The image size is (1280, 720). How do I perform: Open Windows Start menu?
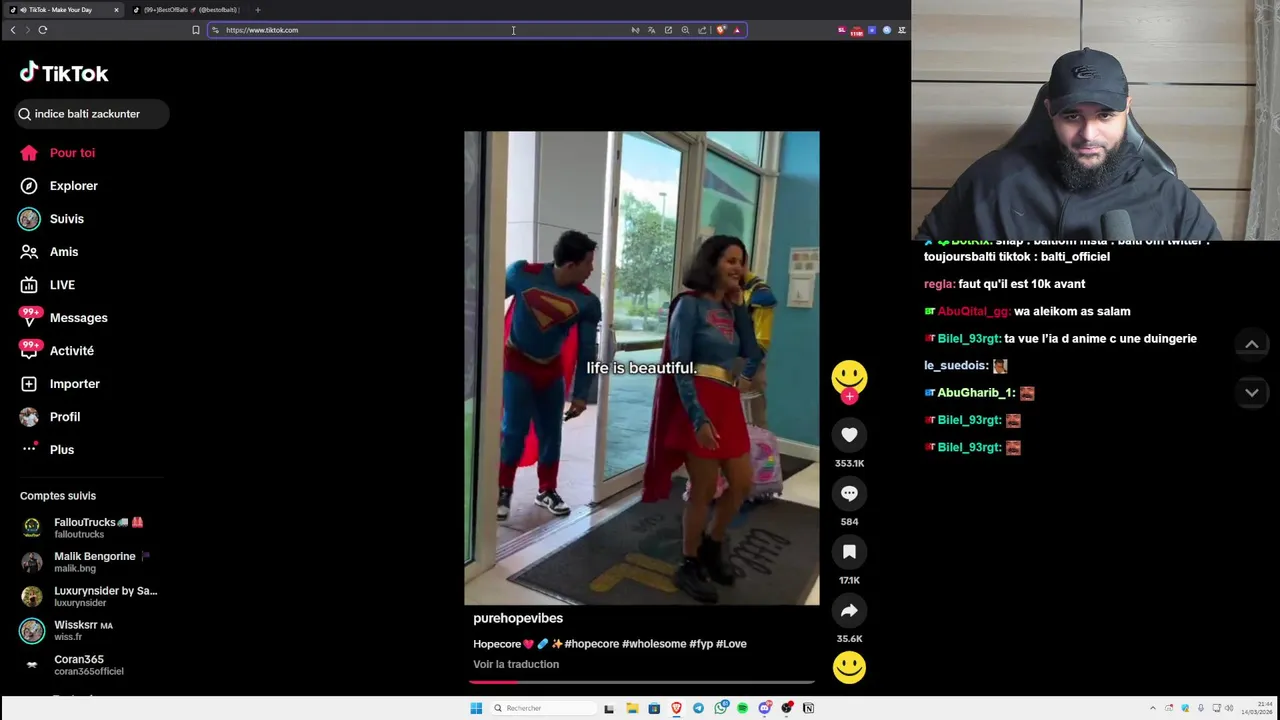(x=476, y=708)
